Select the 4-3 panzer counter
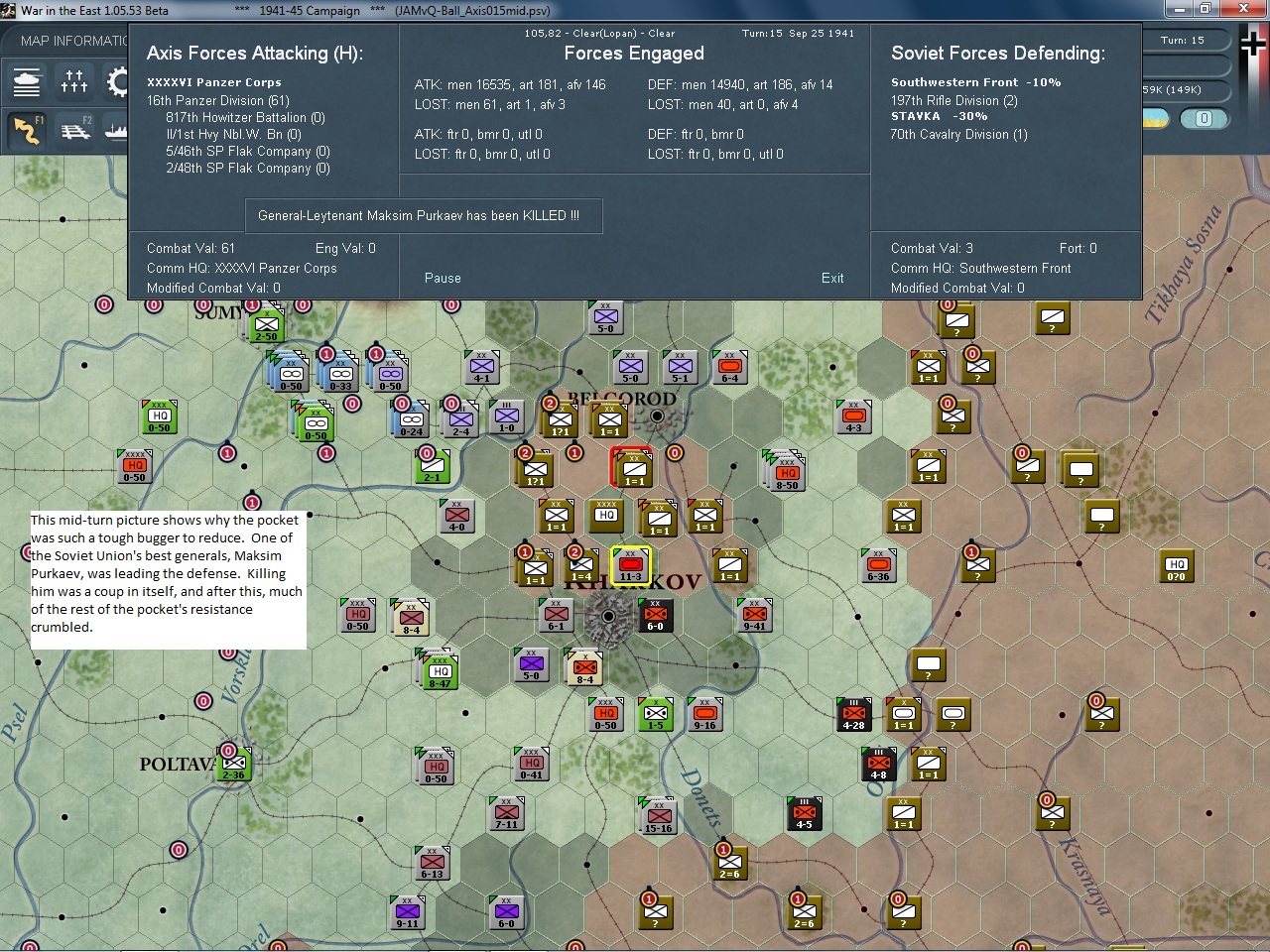The width and height of the screenshot is (1270, 952). coord(854,417)
